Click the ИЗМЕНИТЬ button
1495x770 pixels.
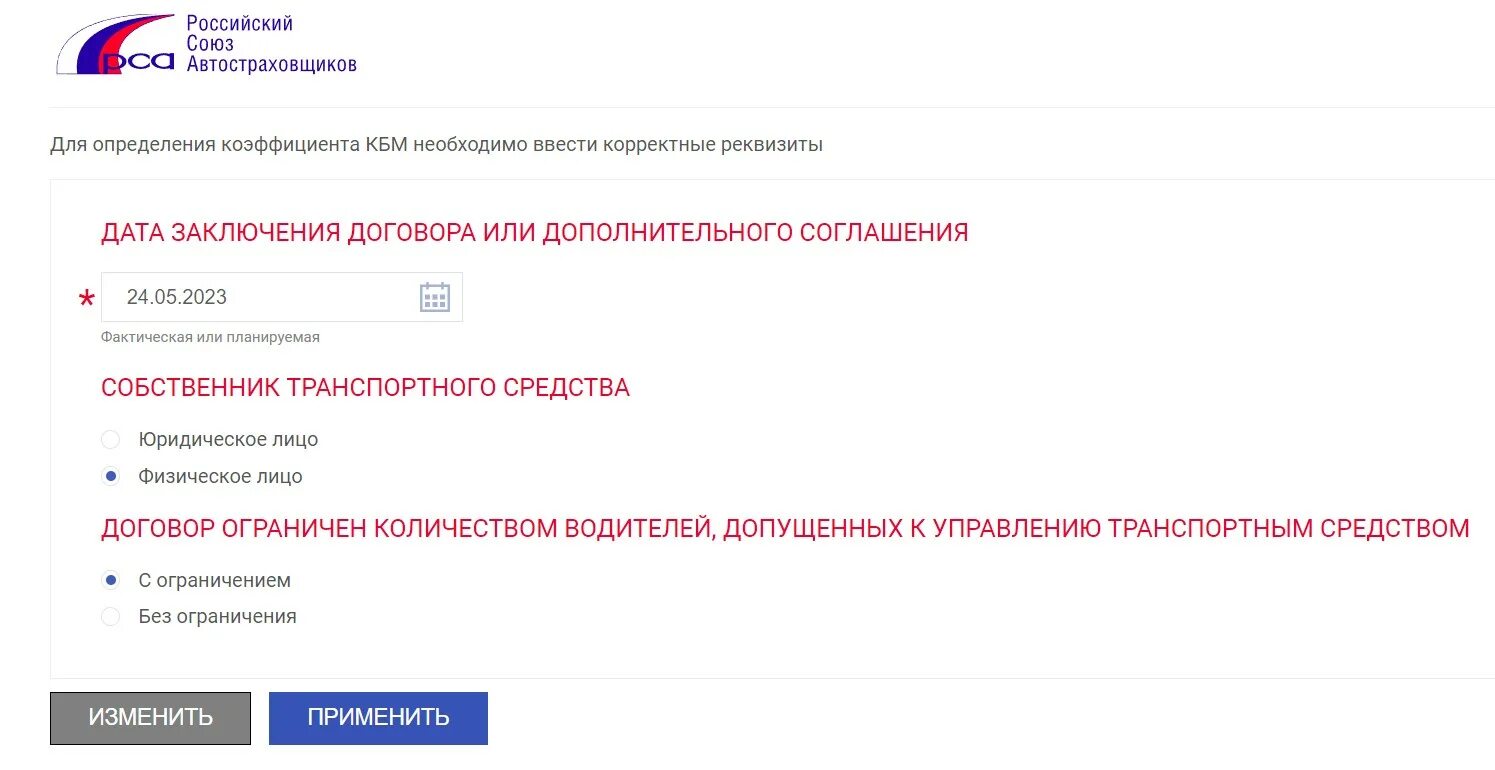150,718
